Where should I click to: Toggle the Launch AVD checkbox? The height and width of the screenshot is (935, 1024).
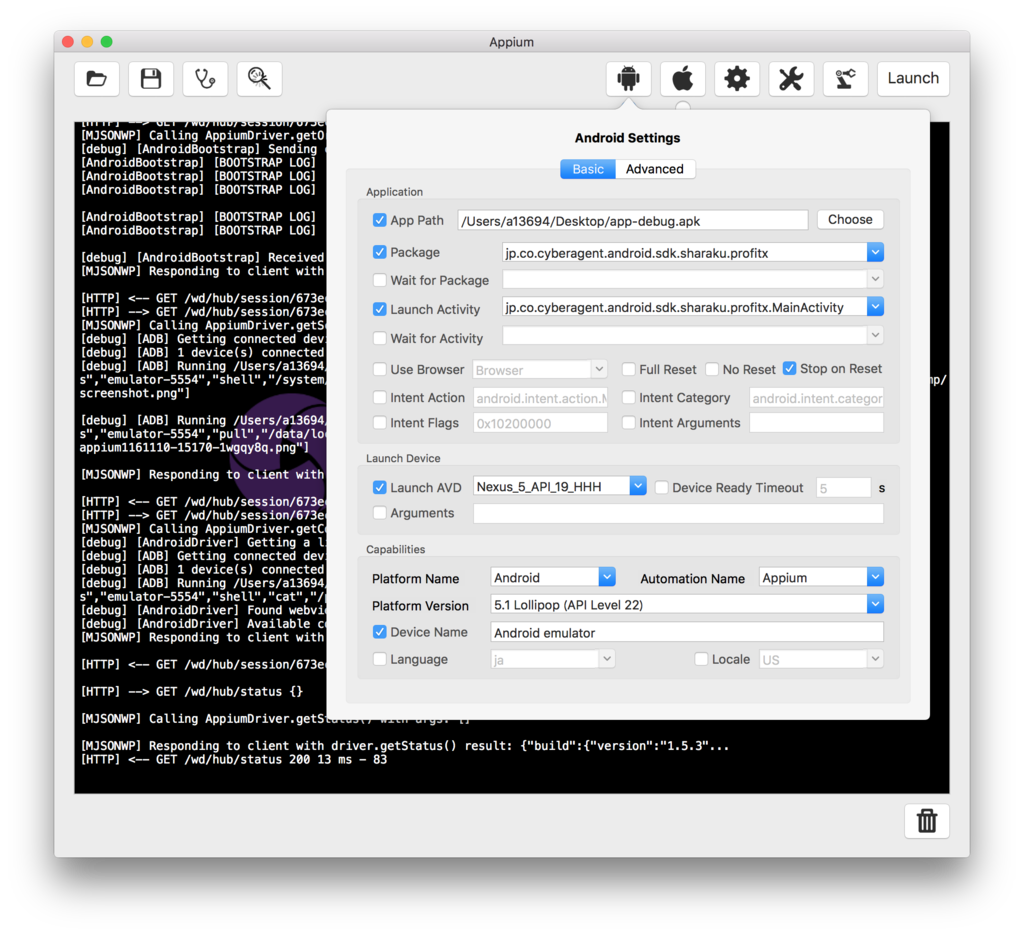tap(379, 487)
